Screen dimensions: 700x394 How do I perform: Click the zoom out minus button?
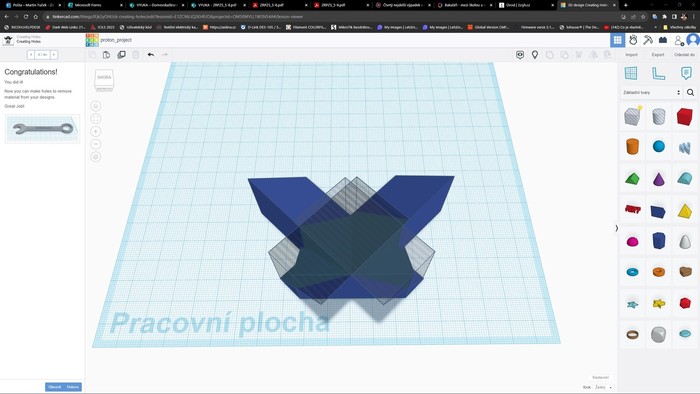click(96, 144)
